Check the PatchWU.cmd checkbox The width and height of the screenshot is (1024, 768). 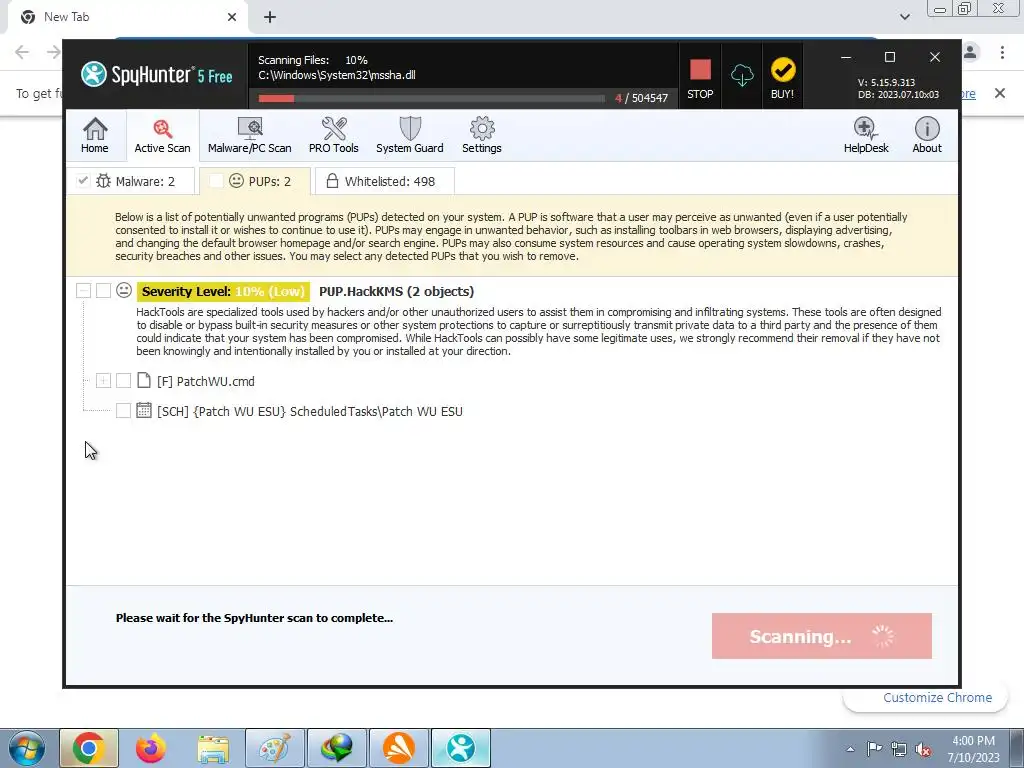(123, 380)
